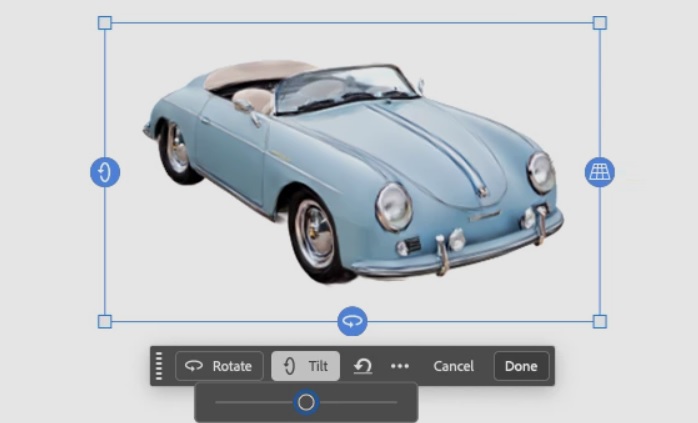Click the tilt slider thumb
Screen dimensions: 698x423
coord(306,402)
